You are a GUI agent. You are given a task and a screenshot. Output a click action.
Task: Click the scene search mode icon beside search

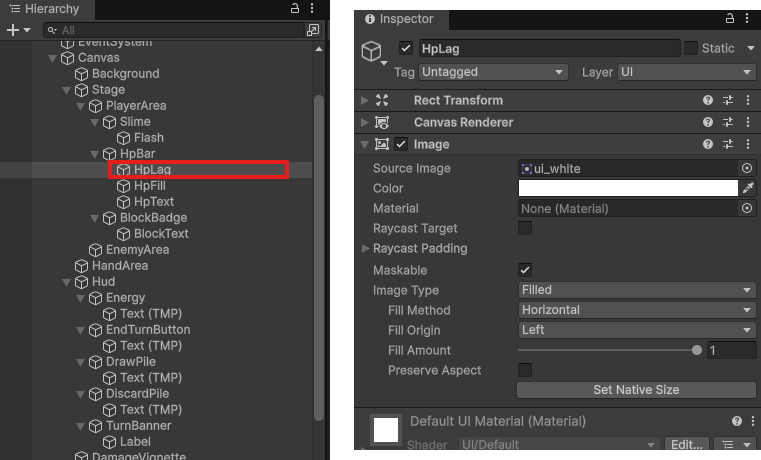click(x=313, y=30)
